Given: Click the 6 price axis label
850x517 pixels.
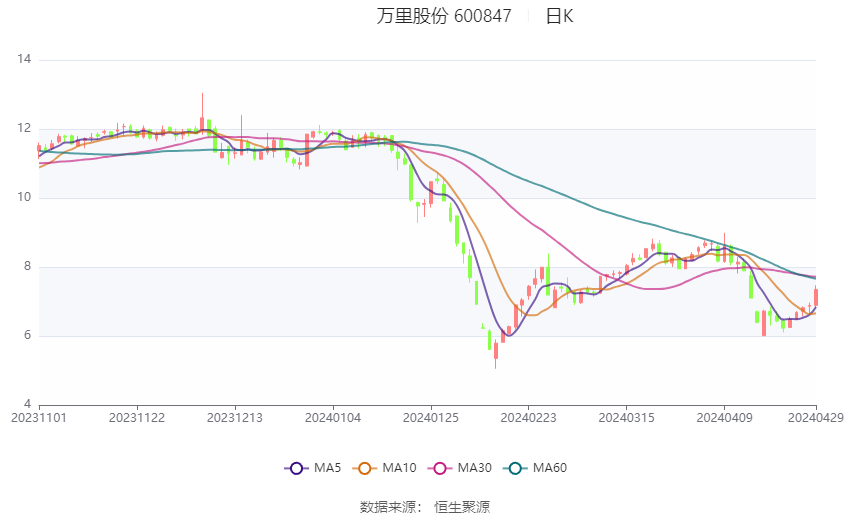Looking at the screenshot, I should (28, 335).
